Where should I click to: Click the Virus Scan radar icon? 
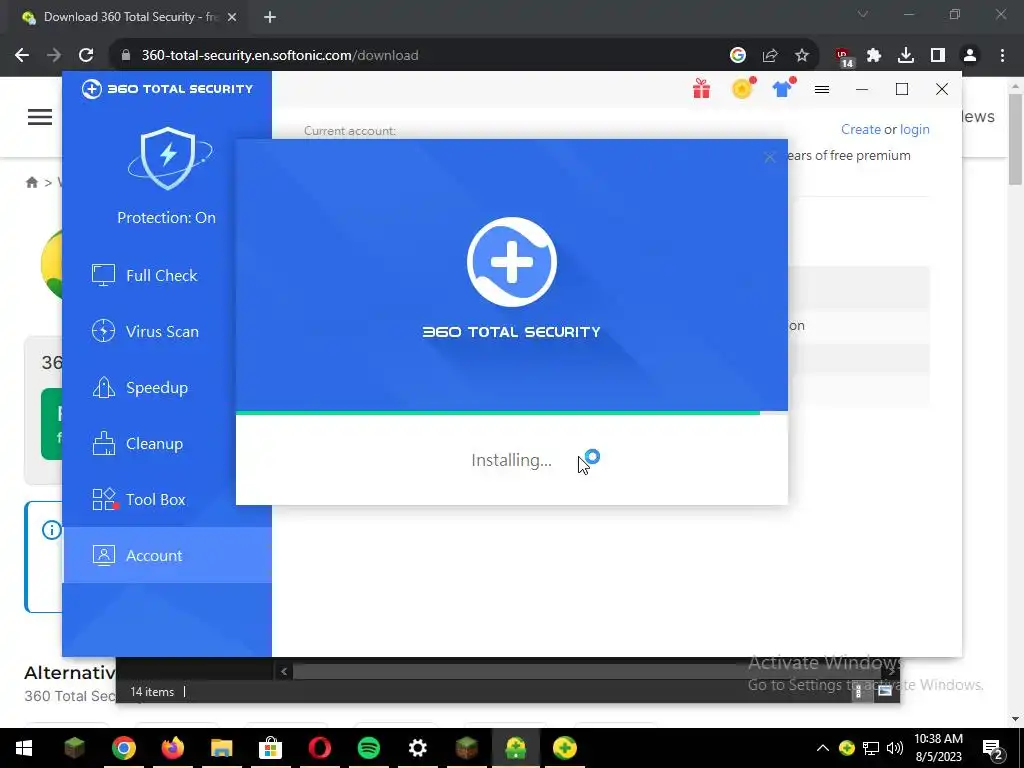tap(103, 331)
